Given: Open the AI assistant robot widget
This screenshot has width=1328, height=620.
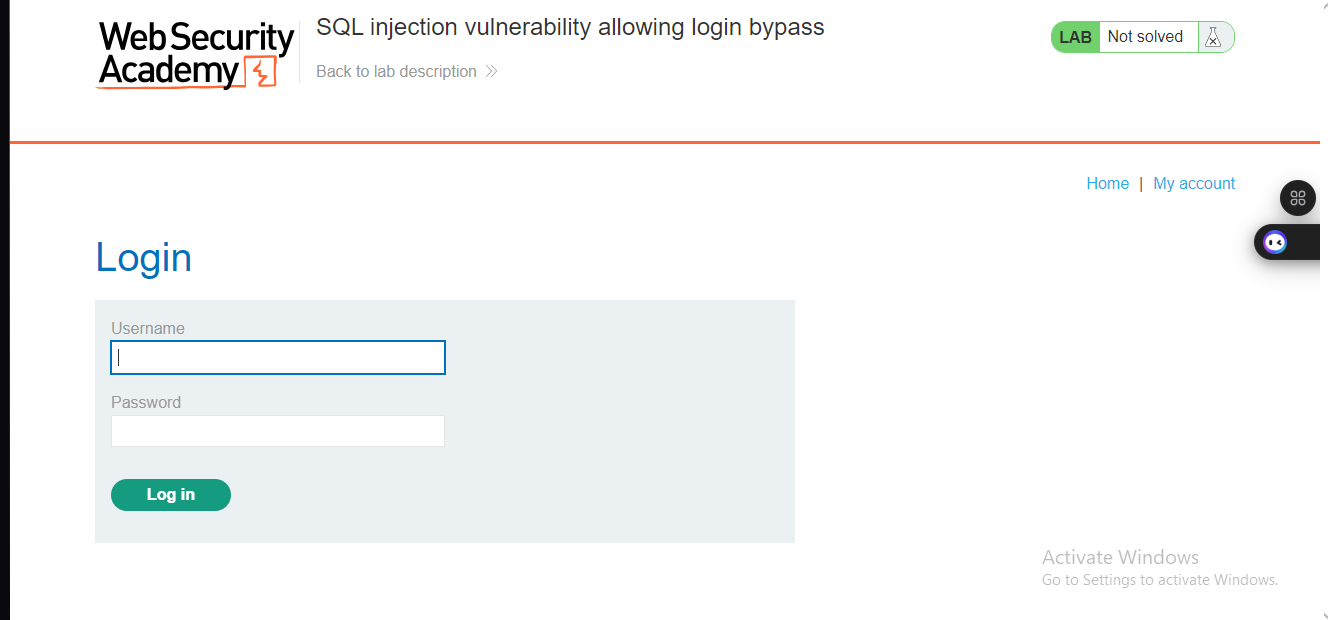Looking at the screenshot, I should (x=1274, y=241).
